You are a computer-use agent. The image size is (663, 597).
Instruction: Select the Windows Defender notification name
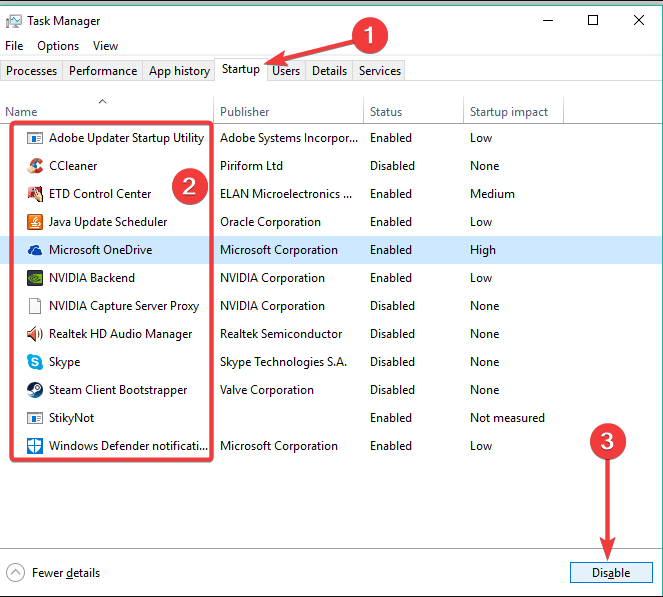(x=129, y=446)
